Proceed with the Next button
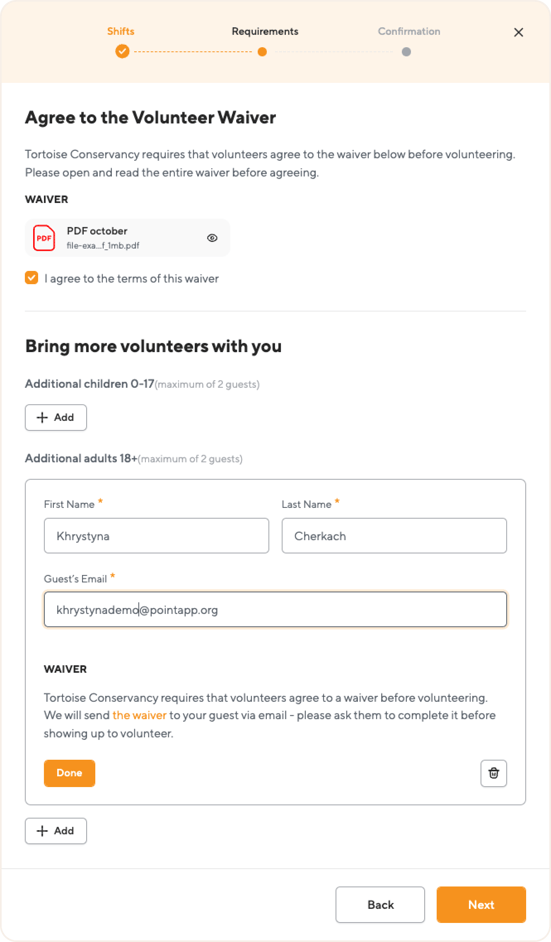Screen dimensions: 551x942 481,905
